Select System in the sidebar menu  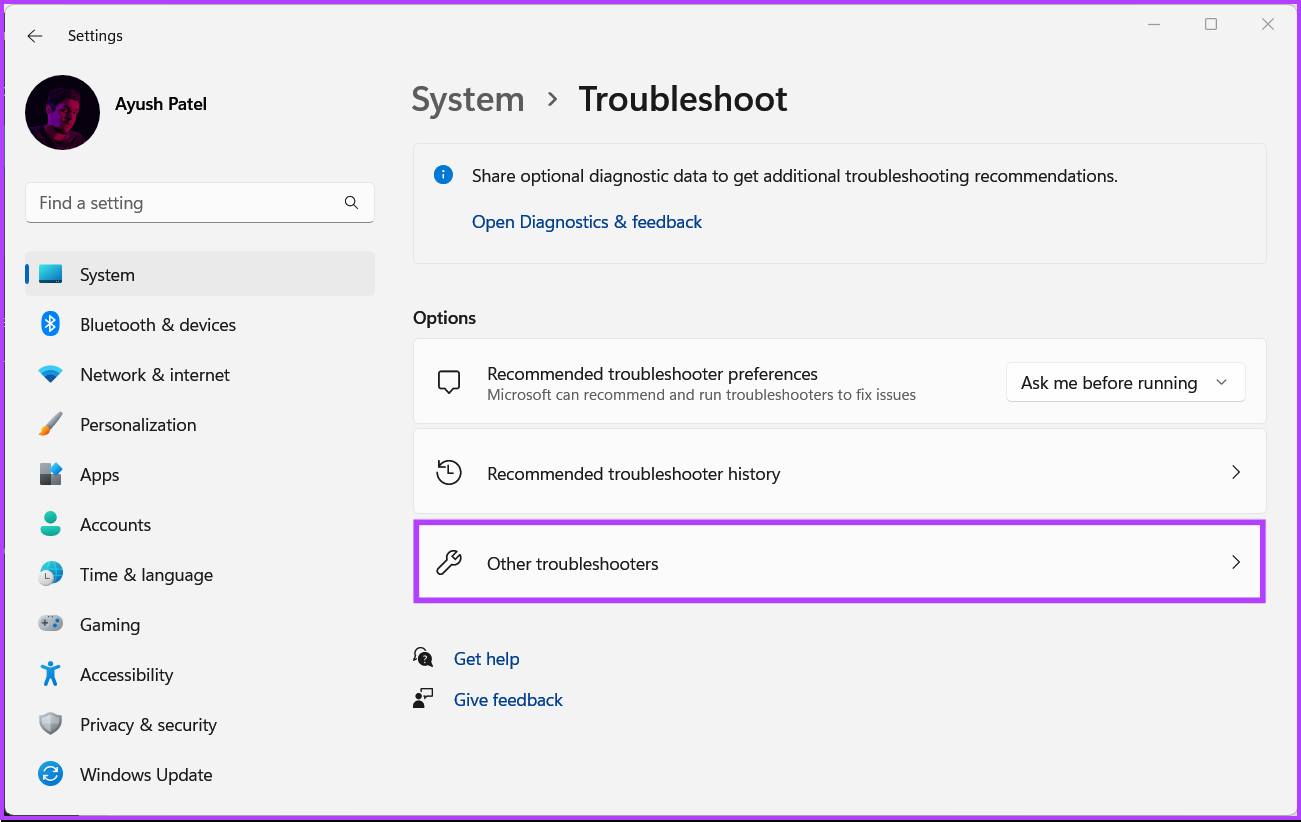[x=107, y=274]
